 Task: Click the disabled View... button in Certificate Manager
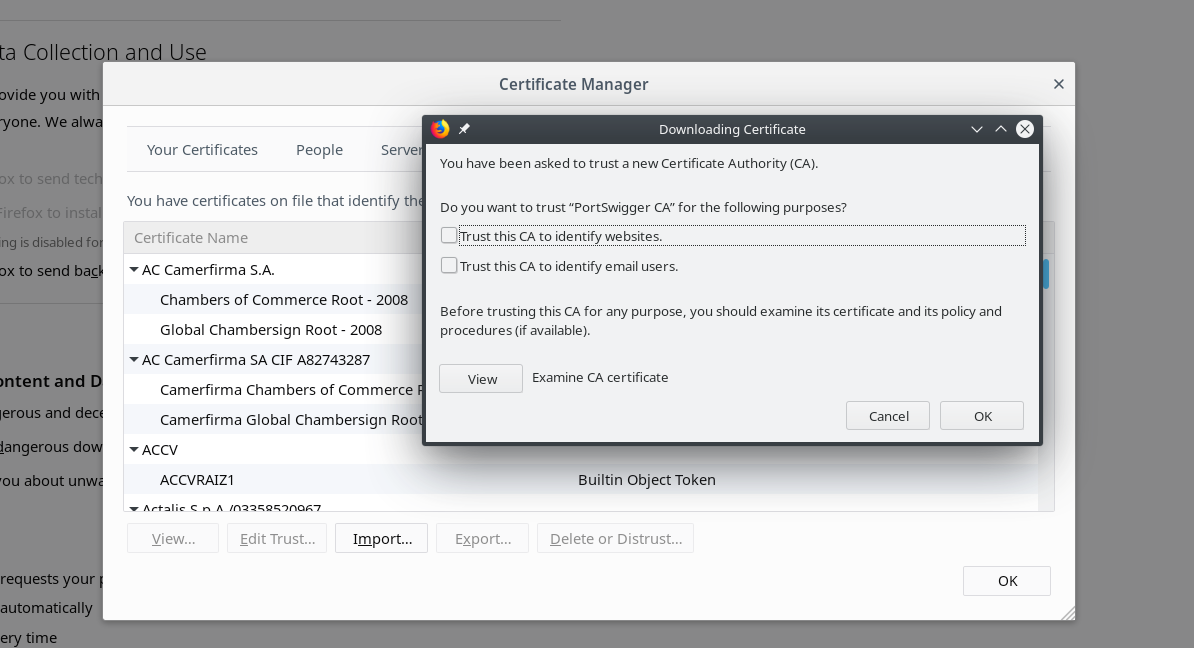[173, 538]
